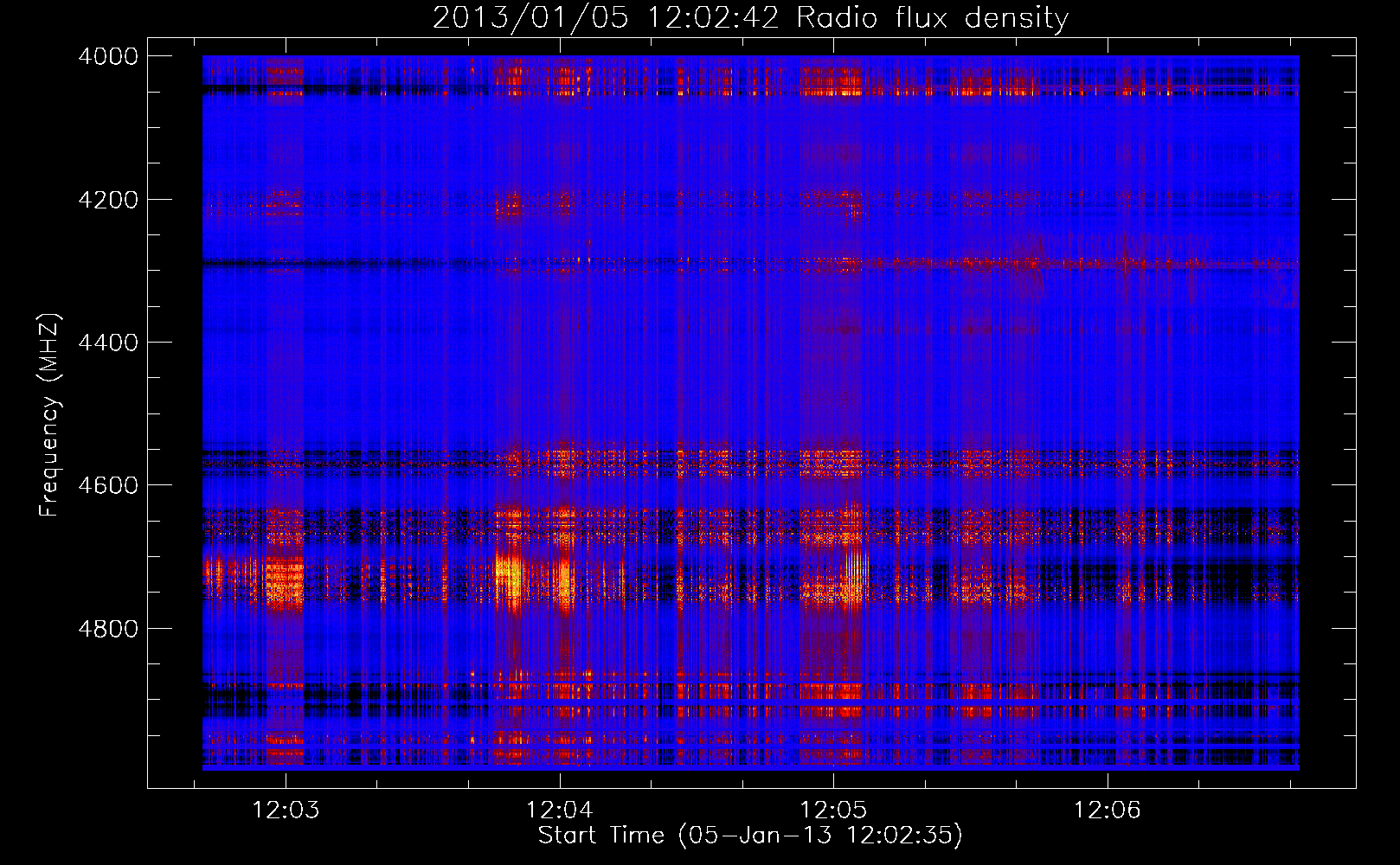Click the 4400 frequency axis label
Viewport: 1400px width, 865px height.
108,343
